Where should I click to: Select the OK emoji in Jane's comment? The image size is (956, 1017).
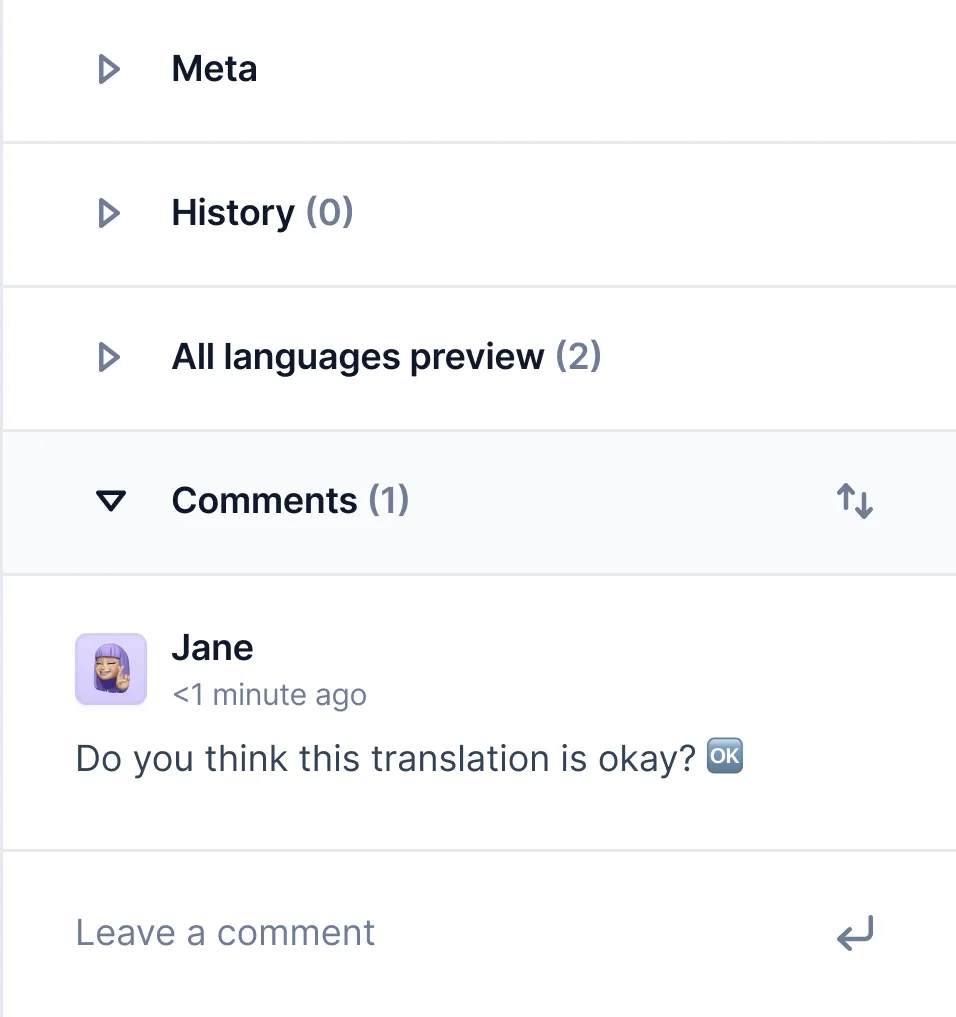(x=723, y=756)
